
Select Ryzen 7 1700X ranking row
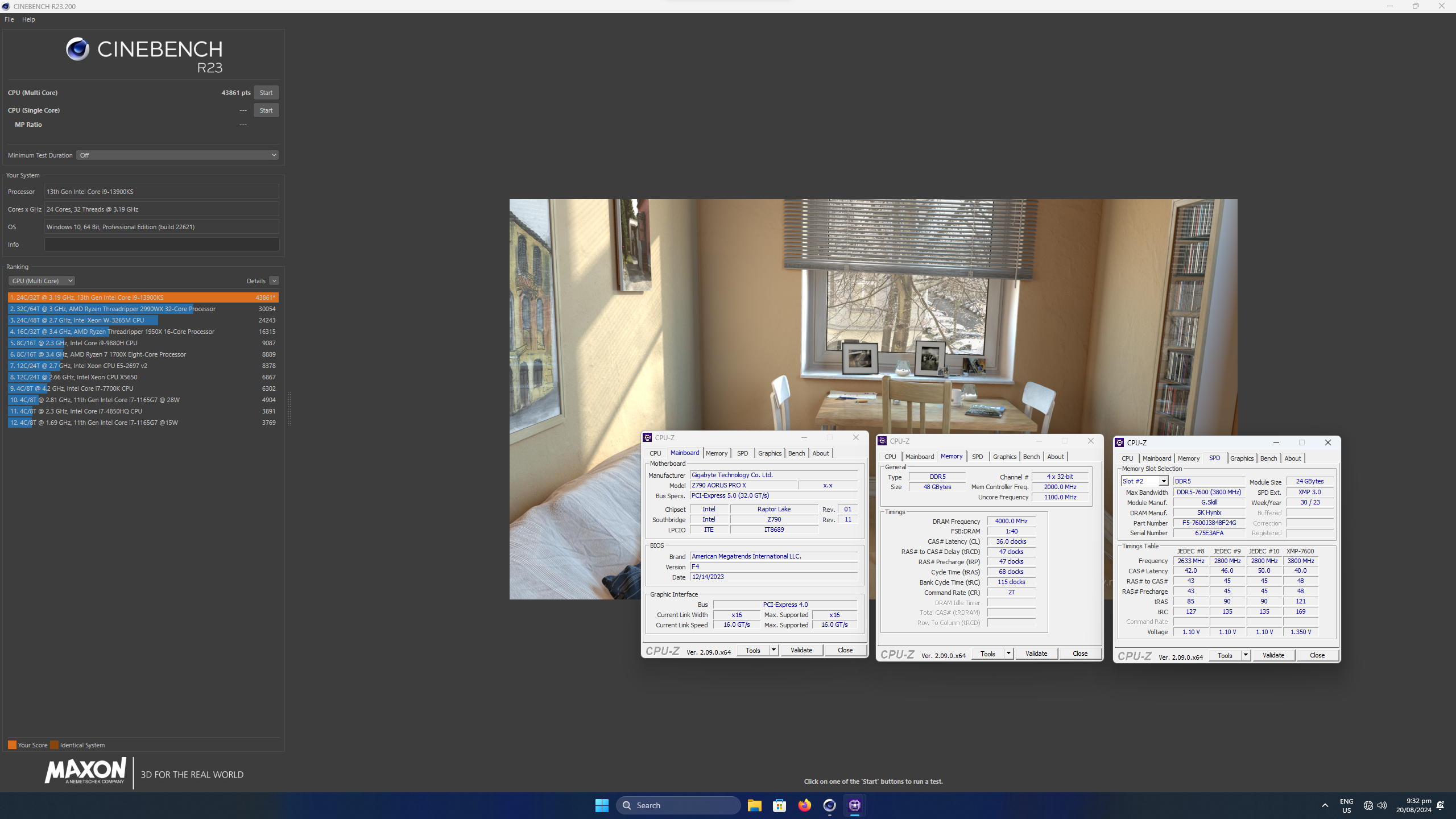(143, 354)
